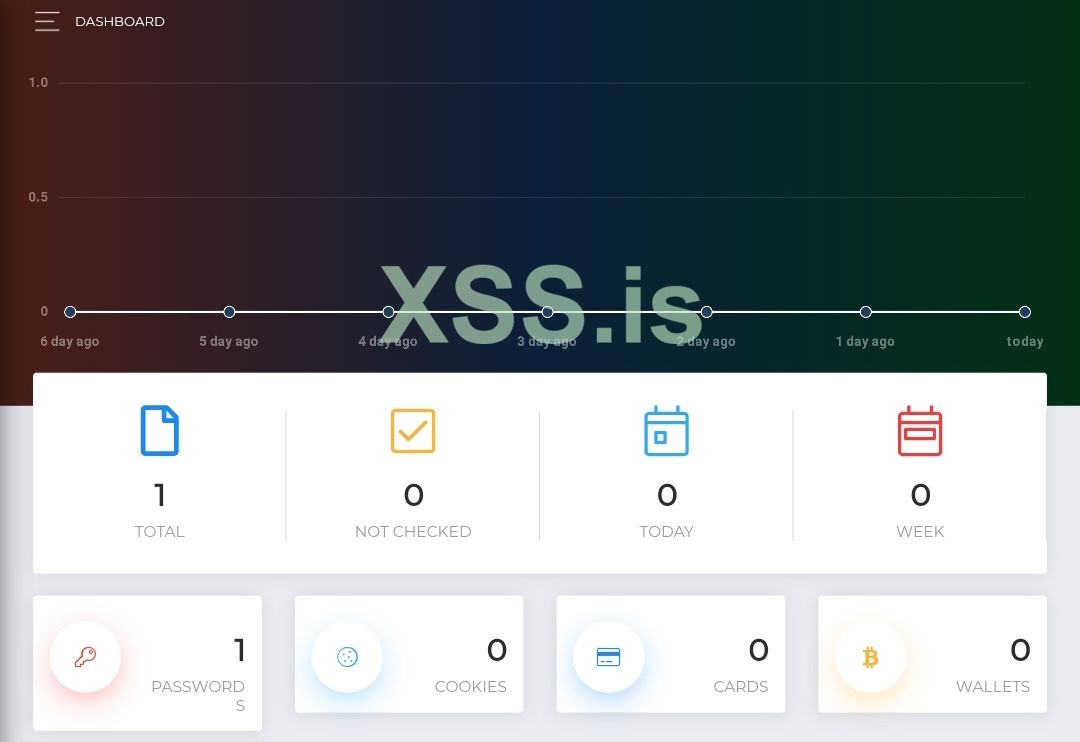1080x742 pixels.
Task: Select the chart point for 5 day ago
Action: point(229,312)
